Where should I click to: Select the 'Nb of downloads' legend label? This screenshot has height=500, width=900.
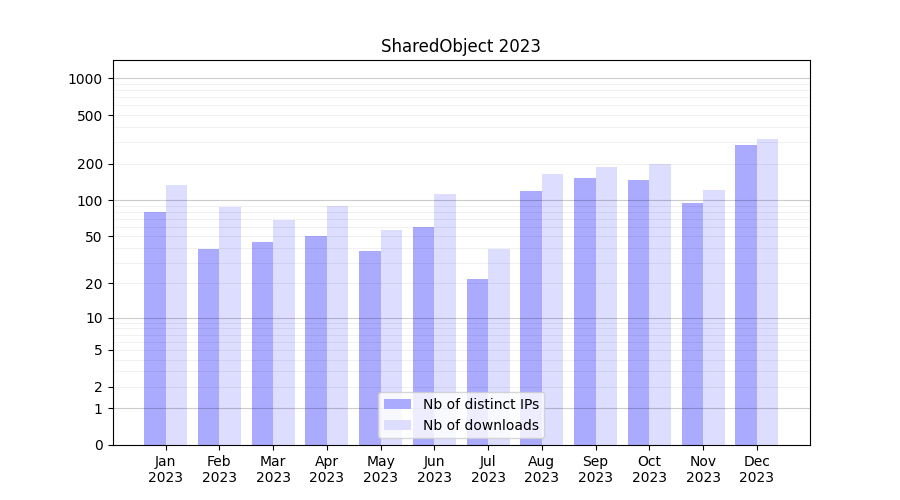tap(480, 425)
